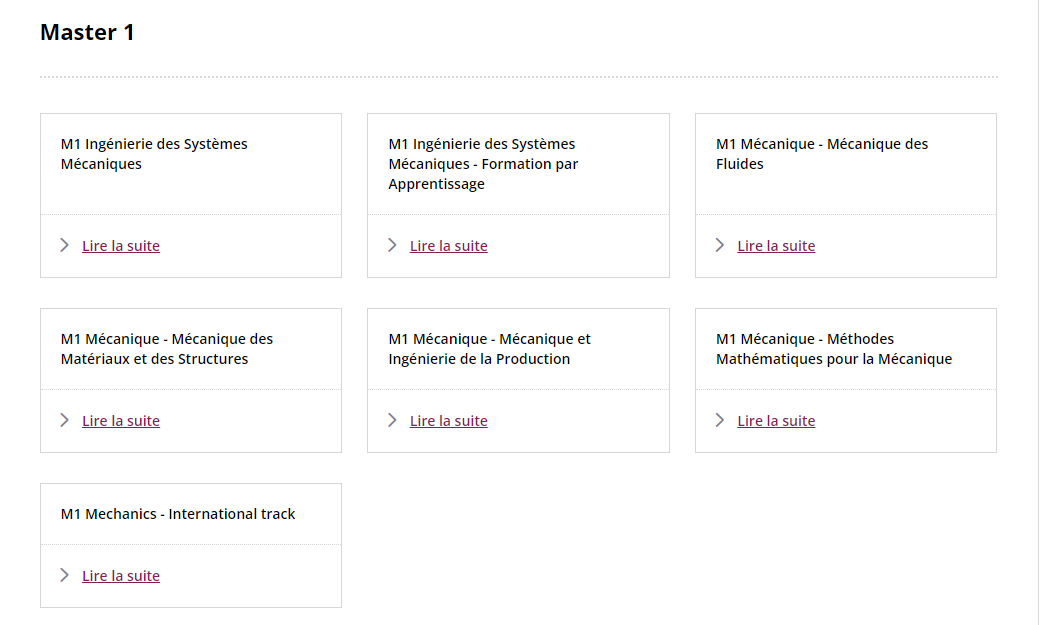The width and height of the screenshot is (1040, 625).
Task: Open 'Lire la suite' for M1 Ingénierie des Systèmes Mécaniques
Action: click(x=121, y=246)
